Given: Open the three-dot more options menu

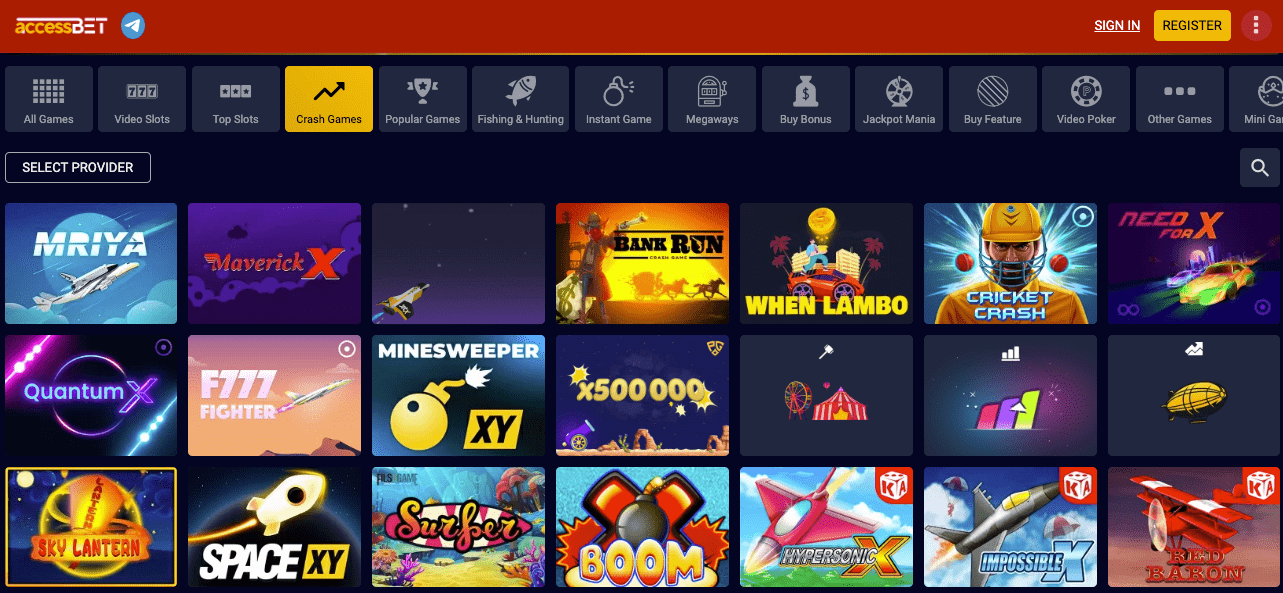Looking at the screenshot, I should pos(1256,26).
